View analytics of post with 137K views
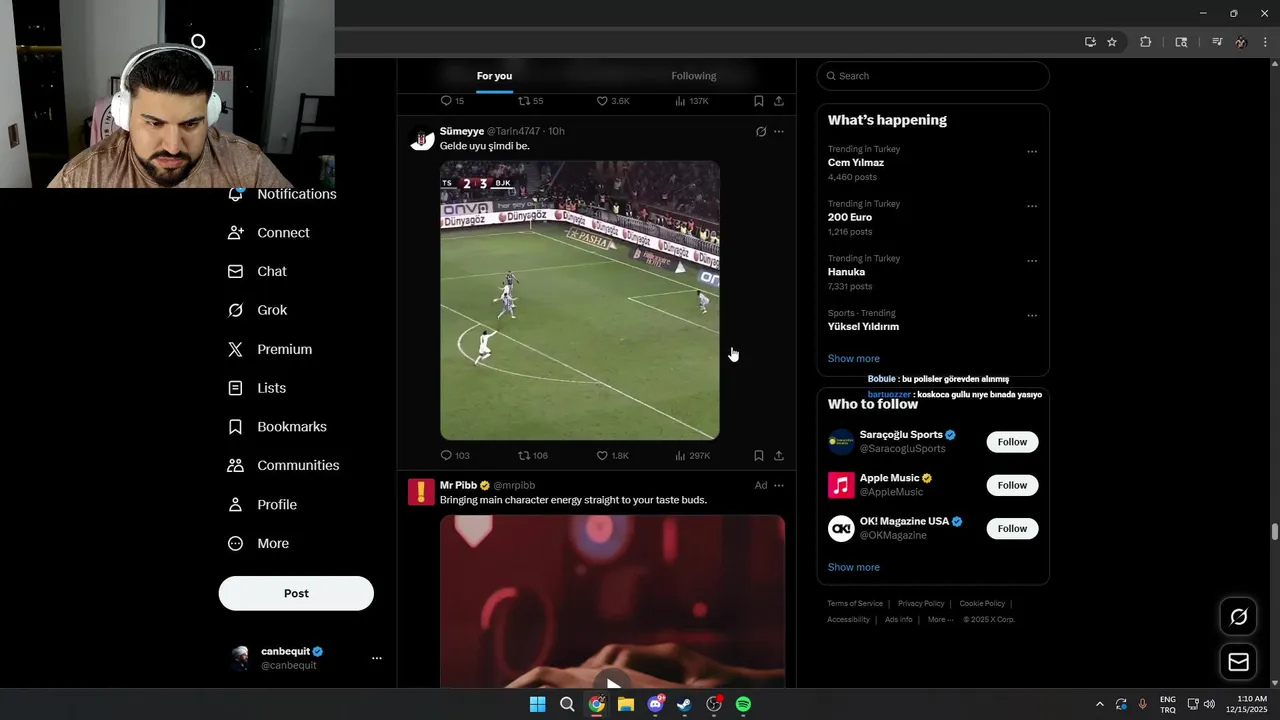The width and height of the screenshot is (1280, 720). pyautogui.click(x=692, y=101)
